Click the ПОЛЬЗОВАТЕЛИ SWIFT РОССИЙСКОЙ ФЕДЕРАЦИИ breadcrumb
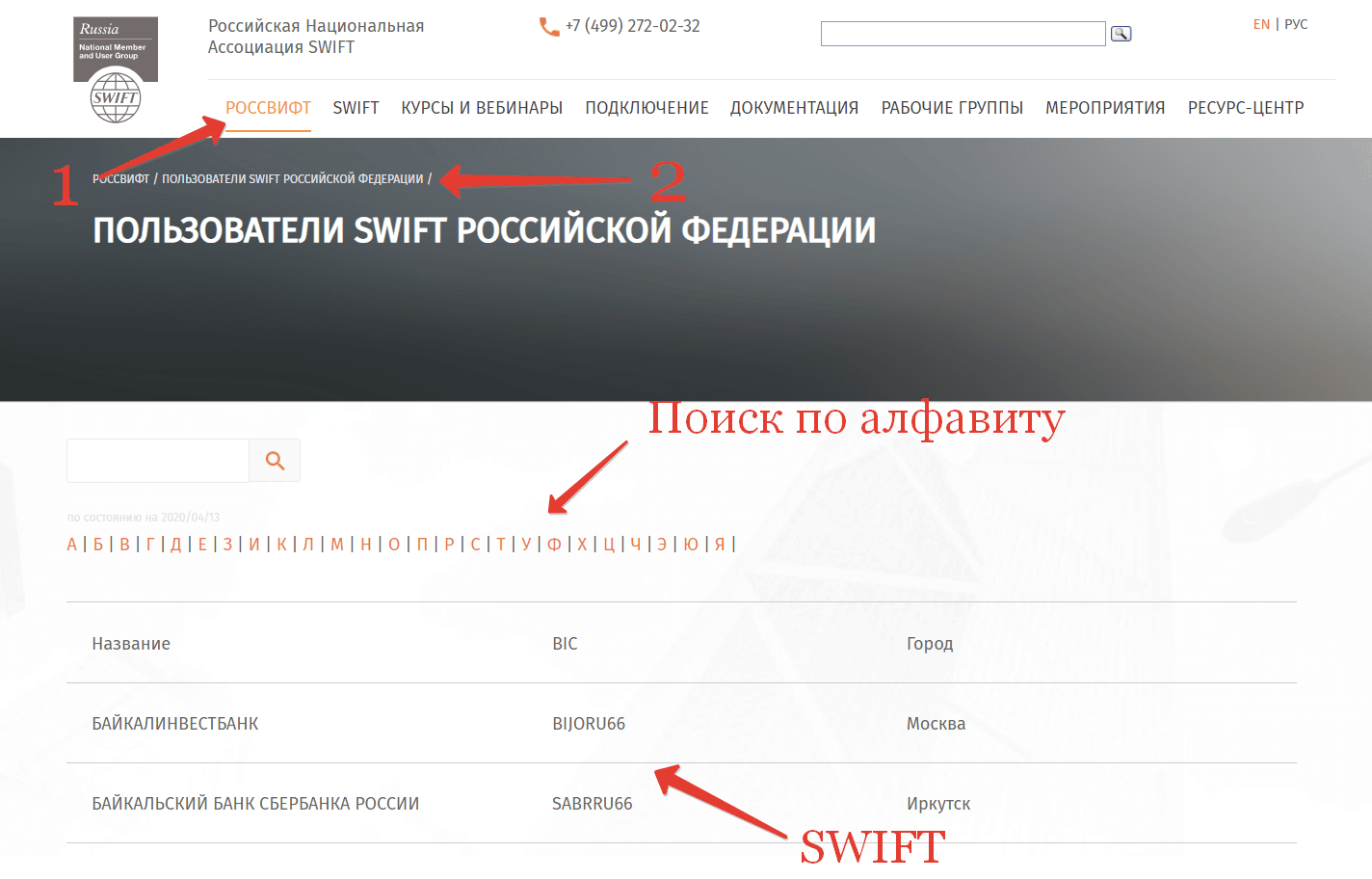This screenshot has height=879, width=1372. (x=293, y=179)
